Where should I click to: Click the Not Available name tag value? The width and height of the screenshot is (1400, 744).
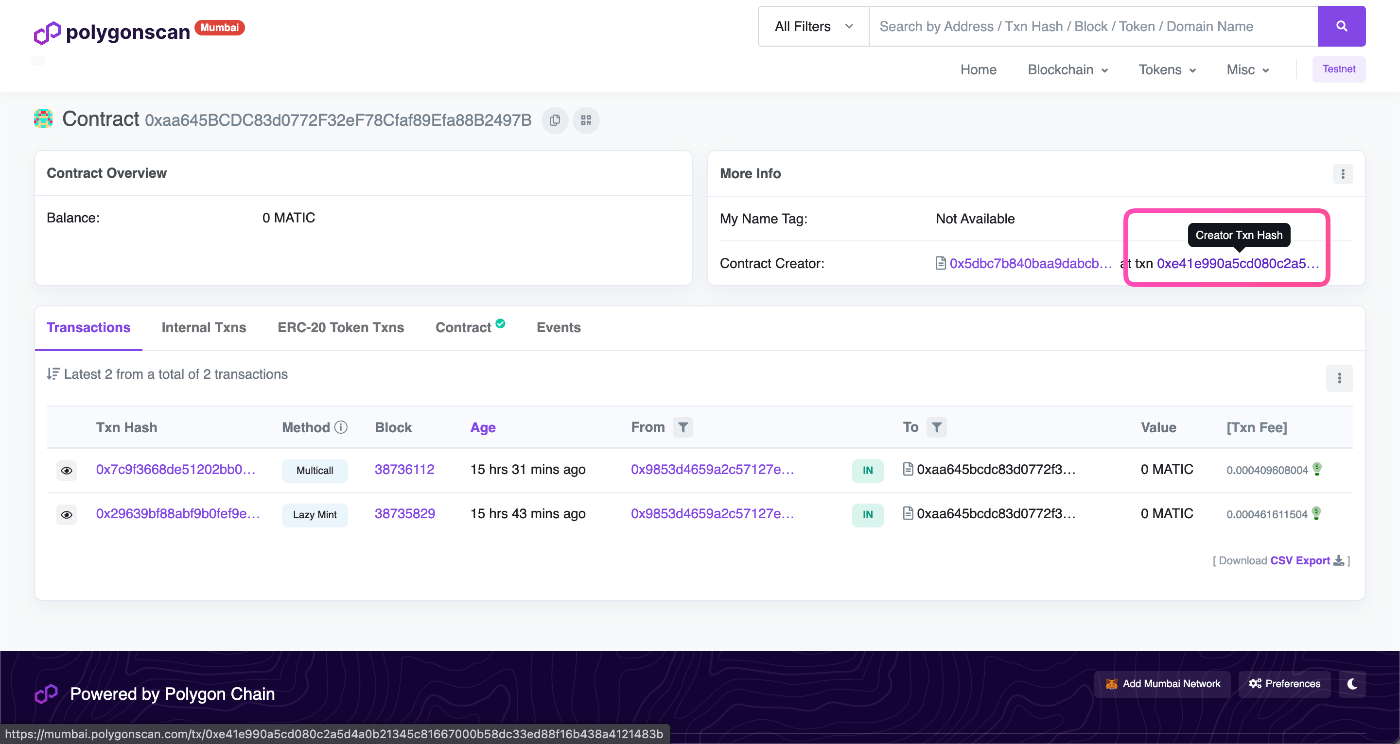[x=975, y=218]
